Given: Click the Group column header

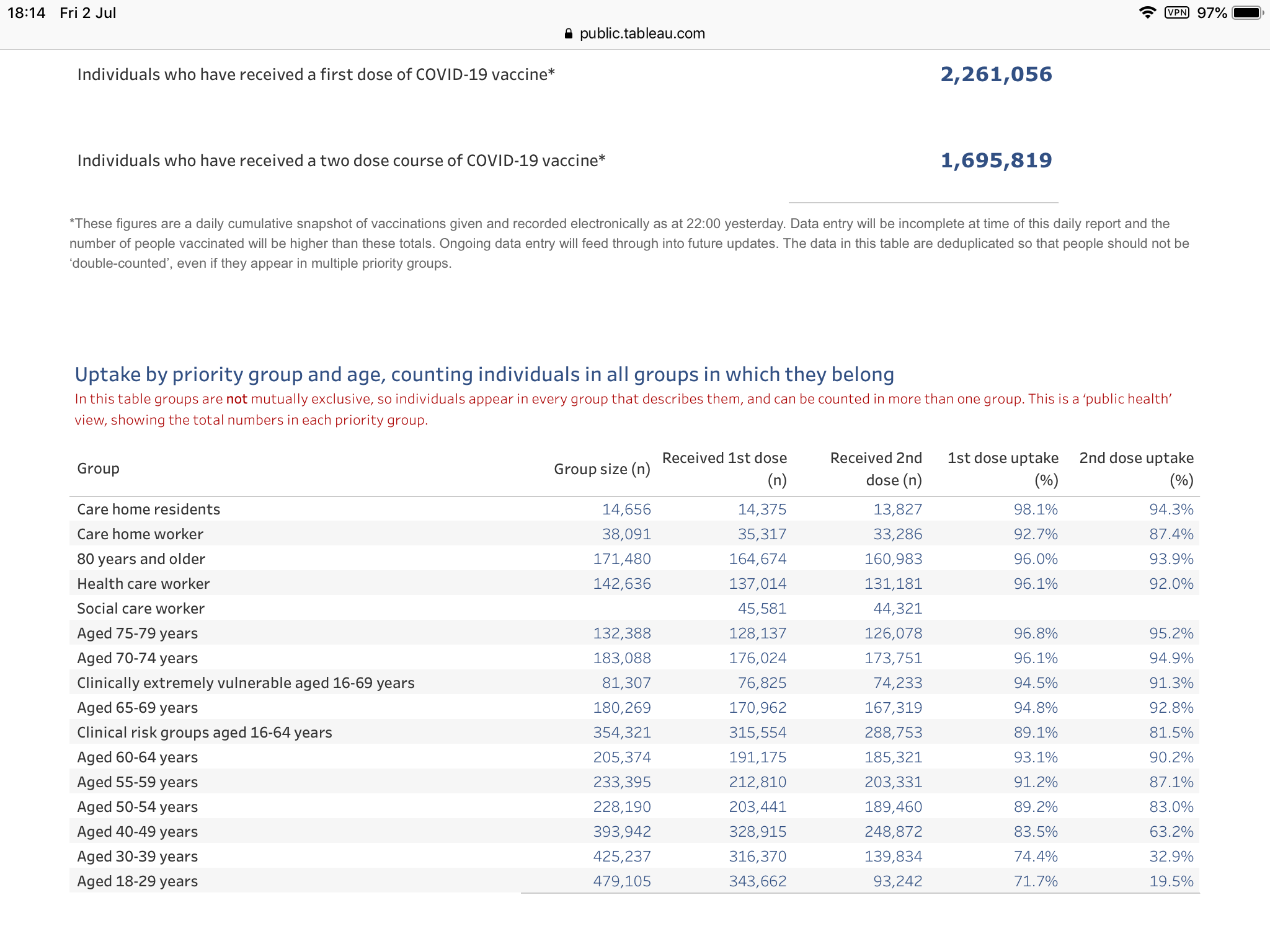Looking at the screenshot, I should (x=98, y=469).
